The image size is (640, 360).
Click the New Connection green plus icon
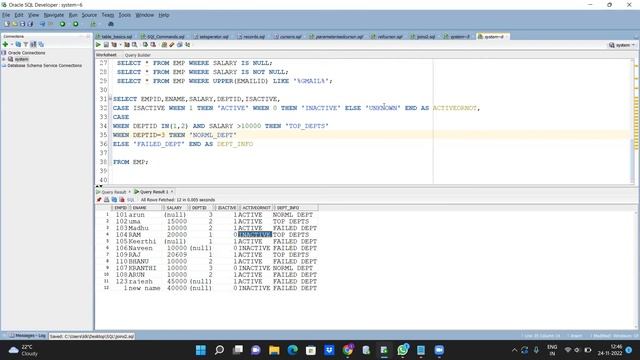tap(5, 44)
